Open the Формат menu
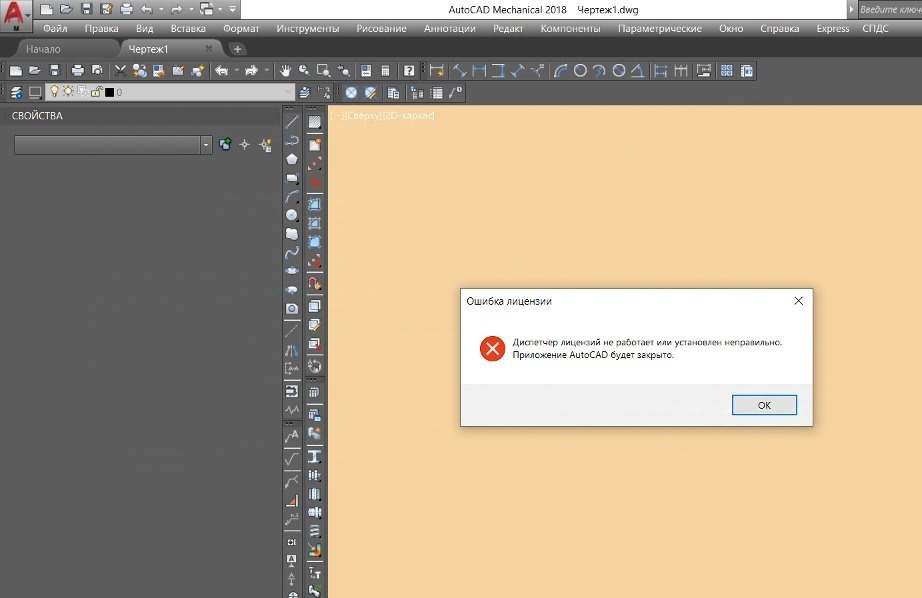 tap(241, 28)
